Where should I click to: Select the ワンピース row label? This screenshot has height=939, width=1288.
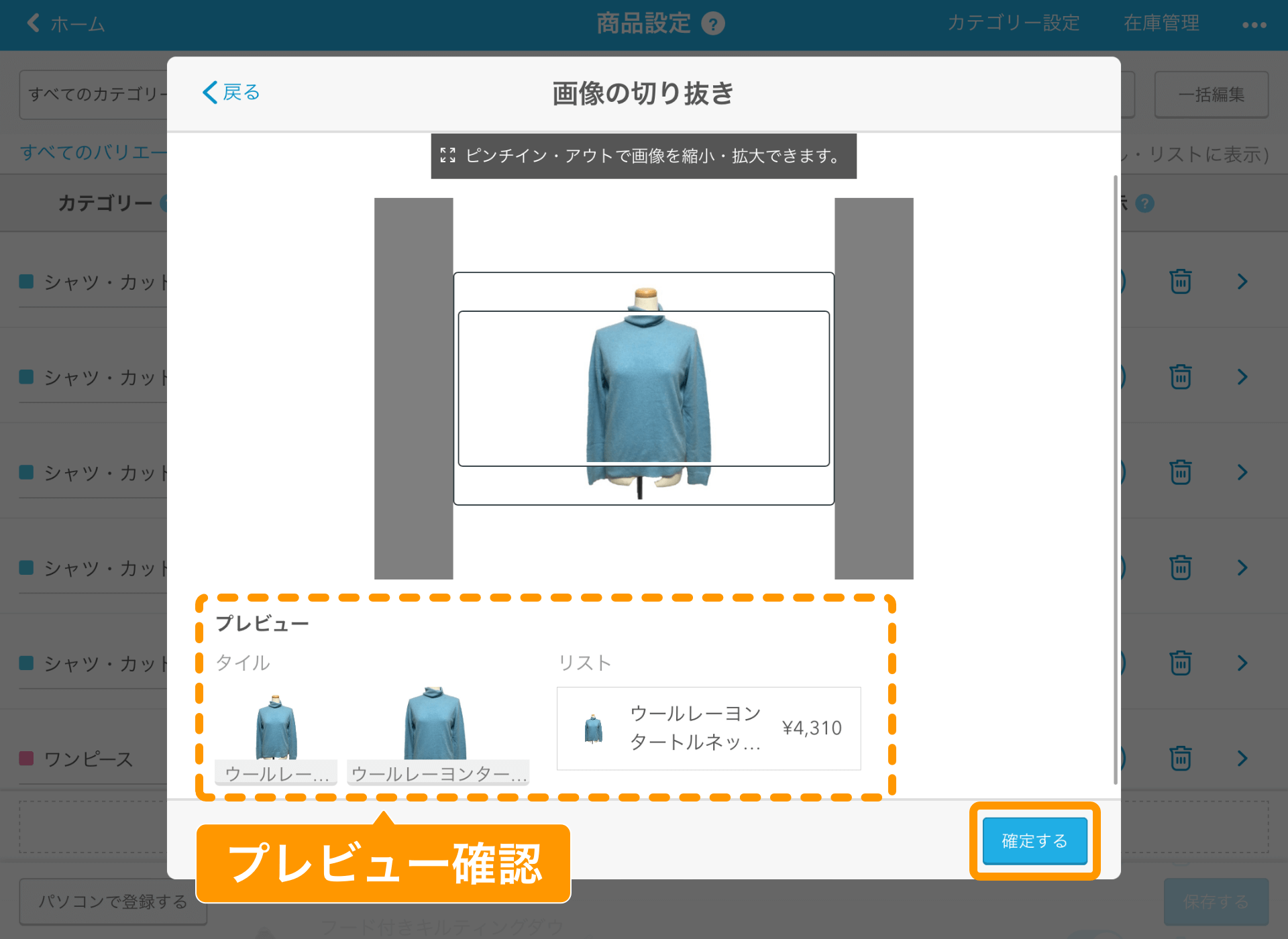click(x=89, y=759)
